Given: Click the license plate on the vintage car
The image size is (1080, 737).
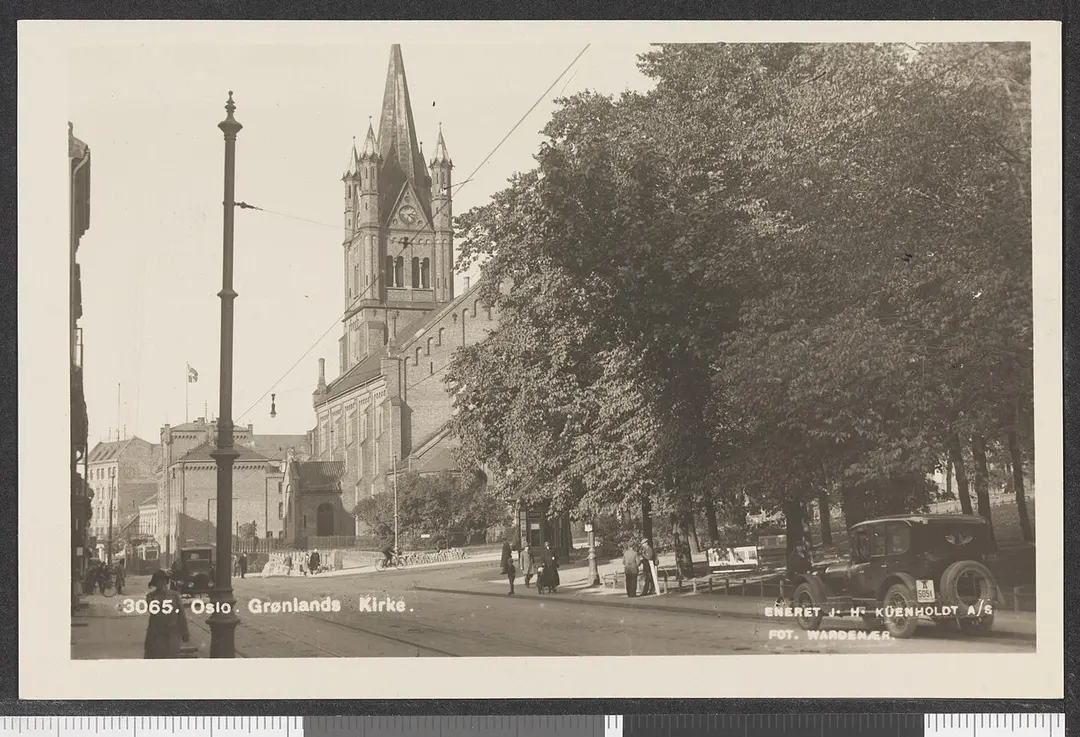Looking at the screenshot, I should (924, 592).
